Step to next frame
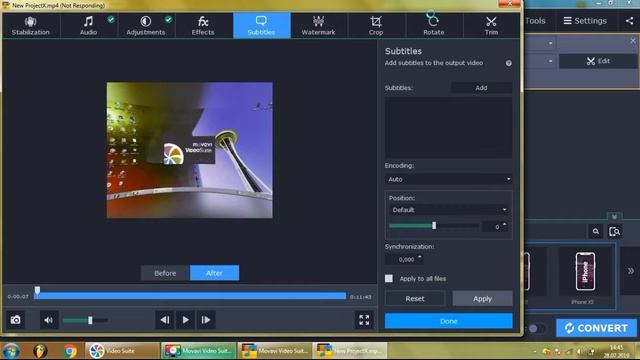Screen dimensions: 640x360 tap(205, 320)
